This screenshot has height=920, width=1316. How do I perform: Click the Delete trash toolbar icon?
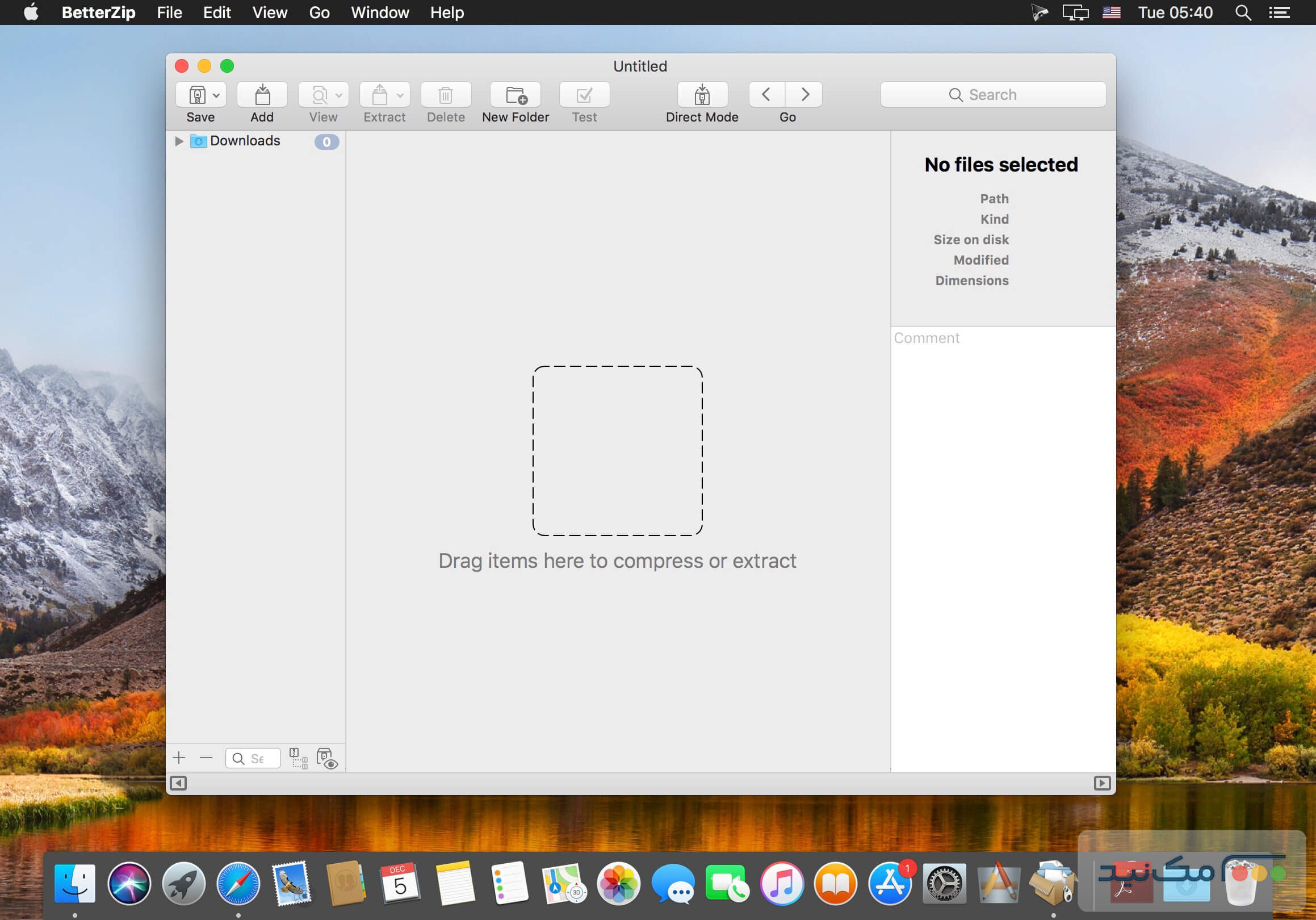point(445,95)
